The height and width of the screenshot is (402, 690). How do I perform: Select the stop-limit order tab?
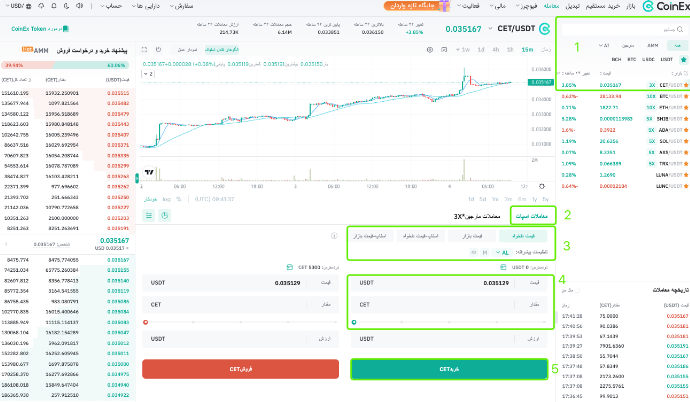pyautogui.click(x=421, y=236)
